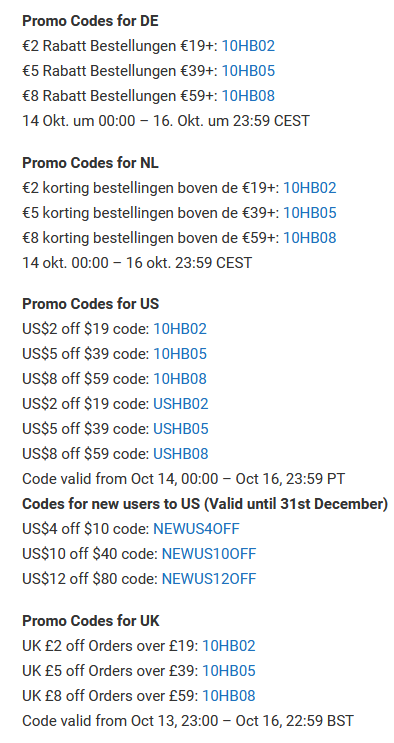The image size is (394, 743).
Task: Click the 10HB02 code under DE
Action: 248,46
